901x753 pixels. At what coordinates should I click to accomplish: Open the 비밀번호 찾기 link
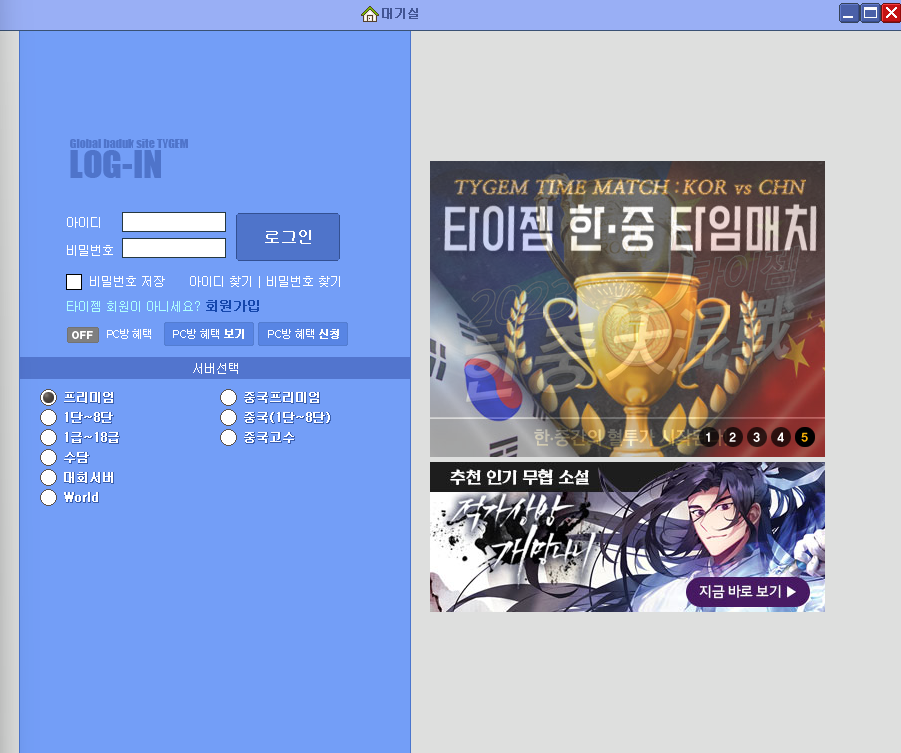point(303,282)
